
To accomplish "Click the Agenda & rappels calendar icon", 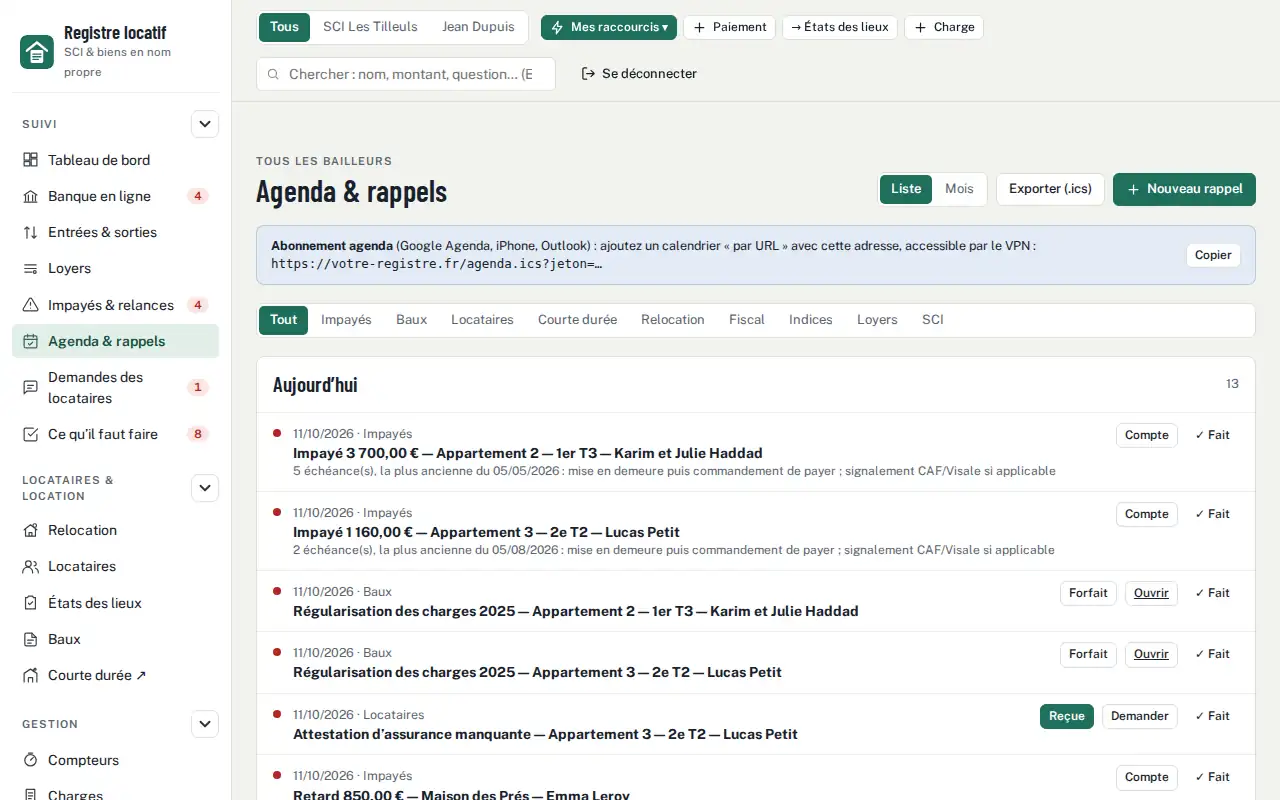I will tap(30, 341).
